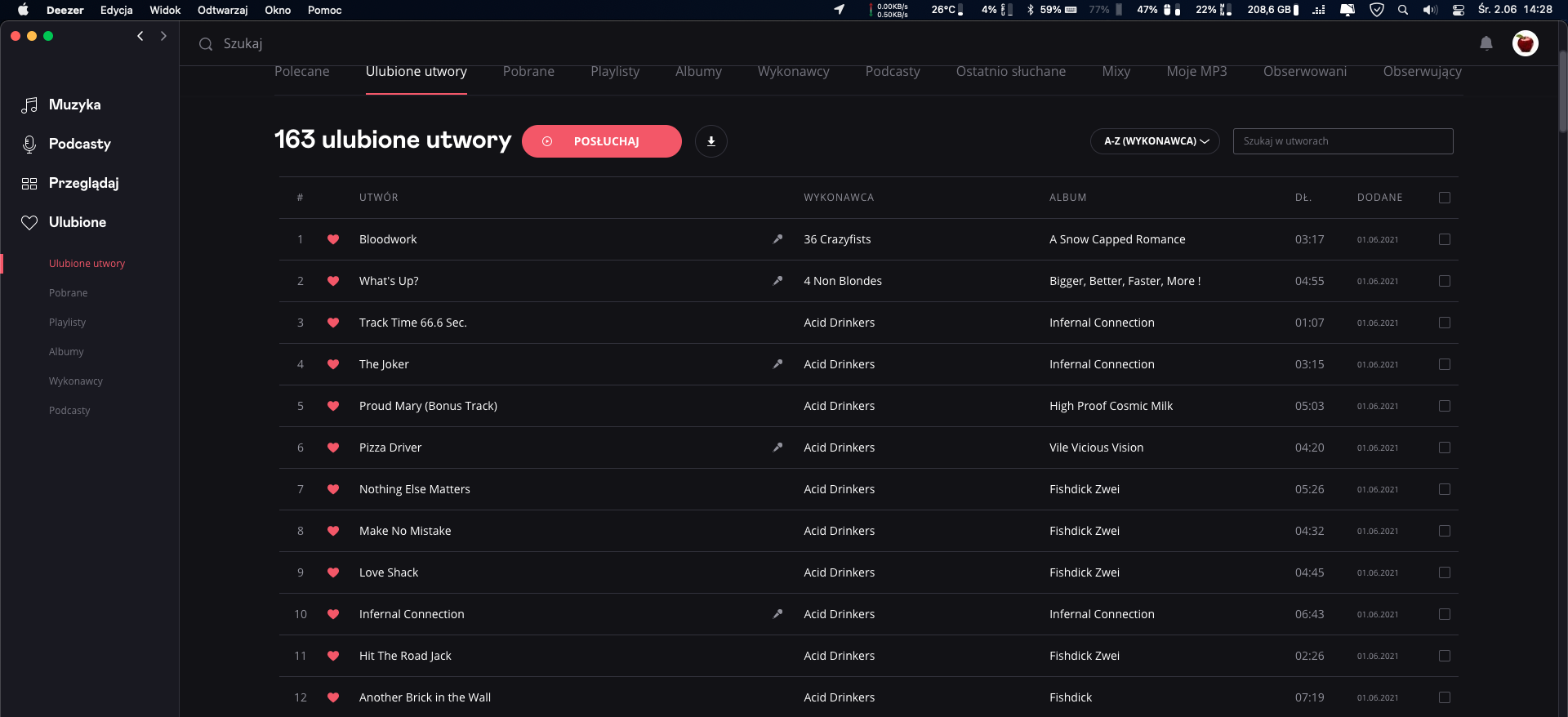The image size is (1568, 717).
Task: Play track Another Brick in the Wall
Action: pos(425,697)
